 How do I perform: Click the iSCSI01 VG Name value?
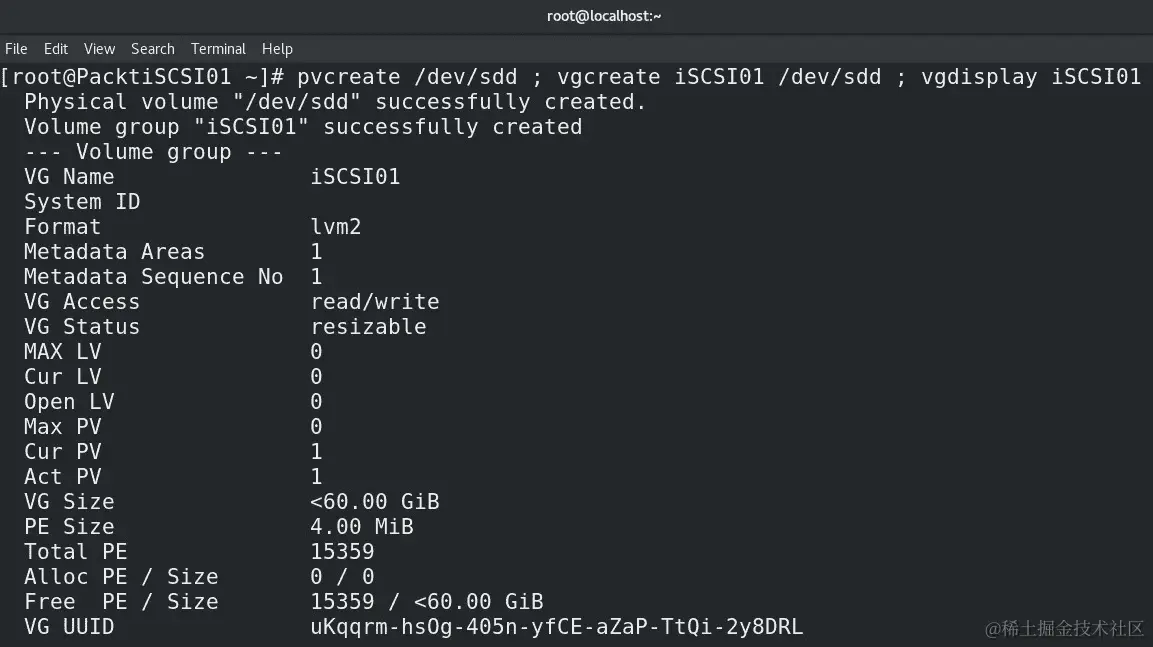[356, 176]
